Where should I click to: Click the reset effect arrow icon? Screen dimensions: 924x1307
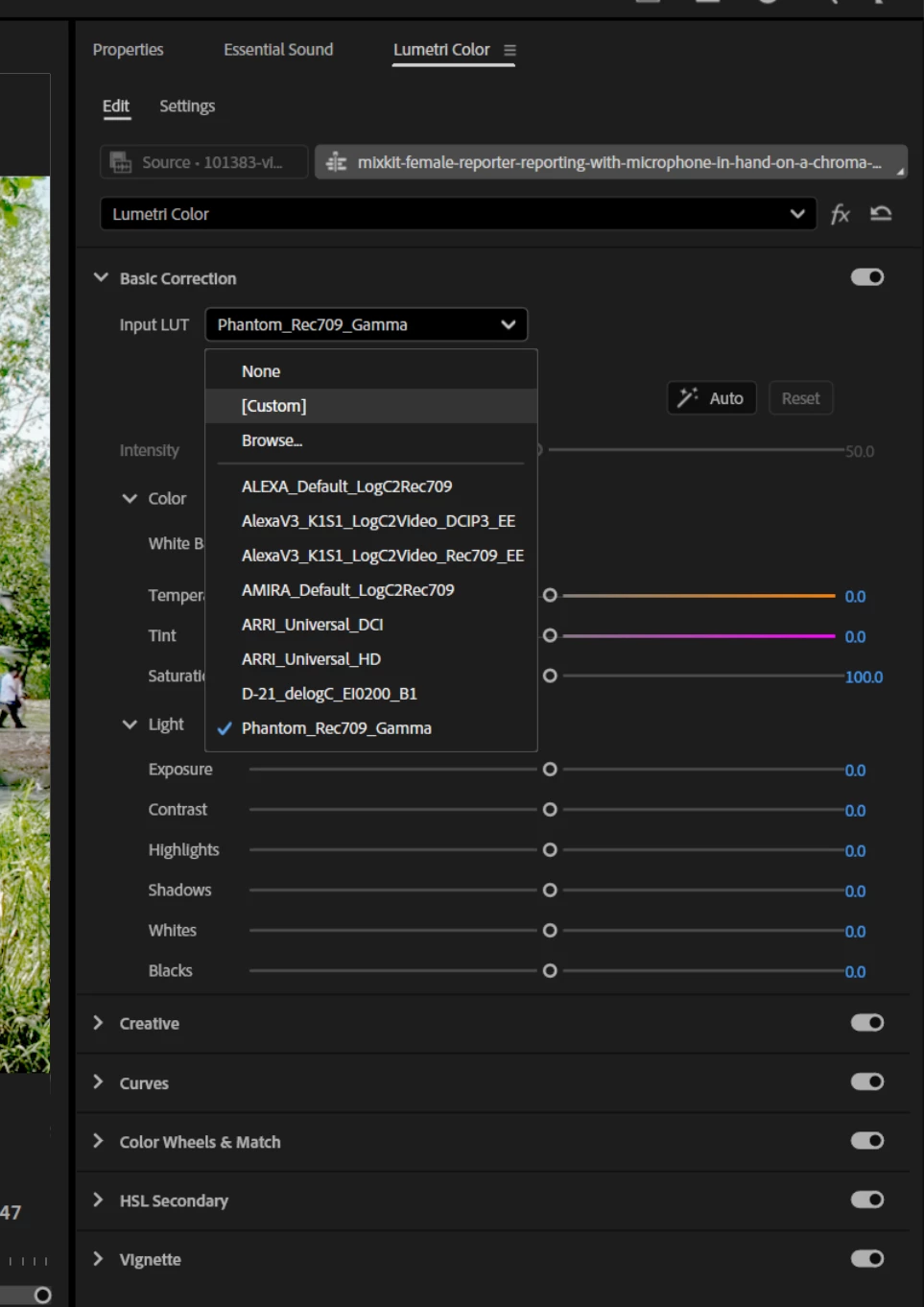(881, 213)
